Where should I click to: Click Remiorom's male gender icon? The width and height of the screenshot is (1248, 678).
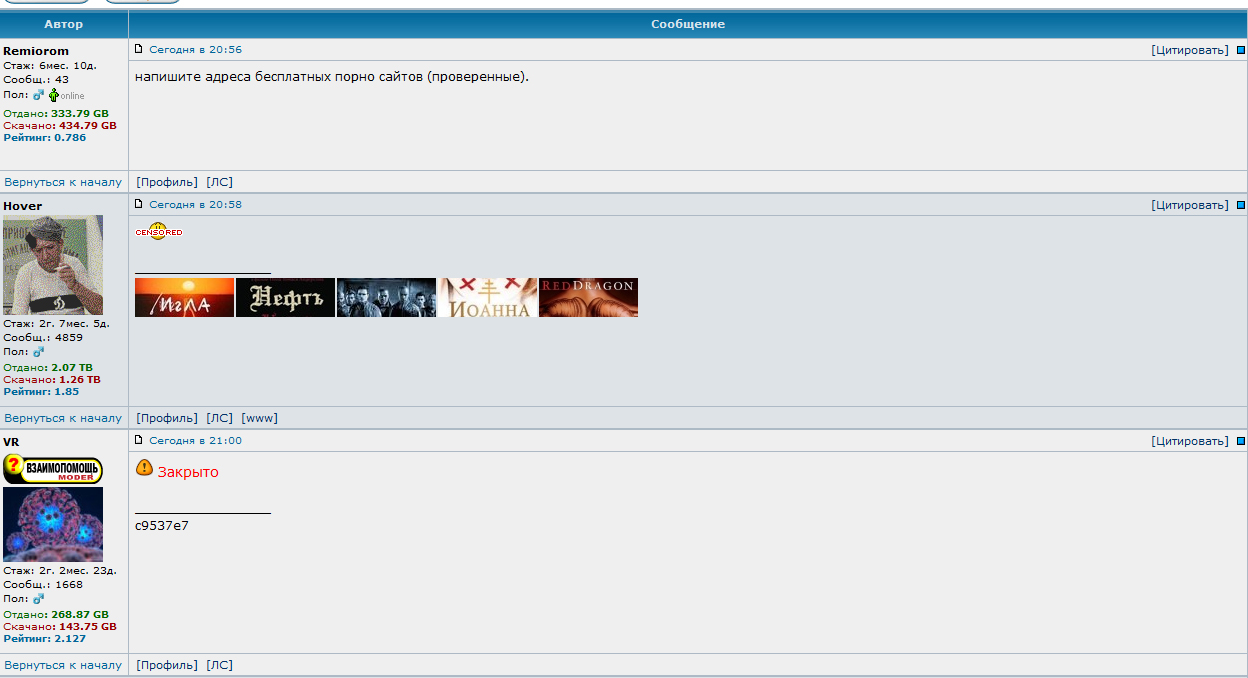pos(38,95)
